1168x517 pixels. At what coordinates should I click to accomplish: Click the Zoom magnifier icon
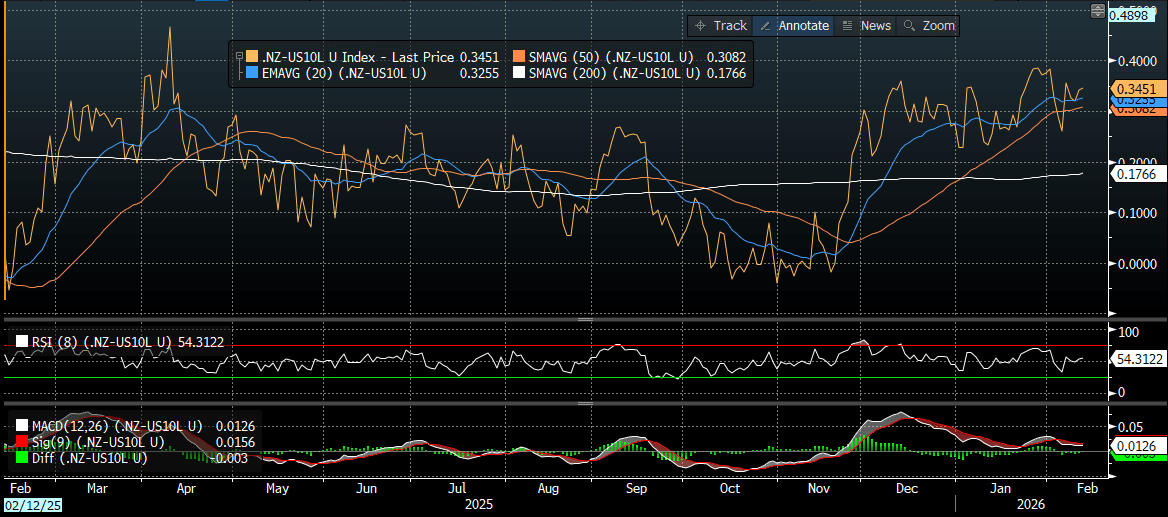(909, 26)
